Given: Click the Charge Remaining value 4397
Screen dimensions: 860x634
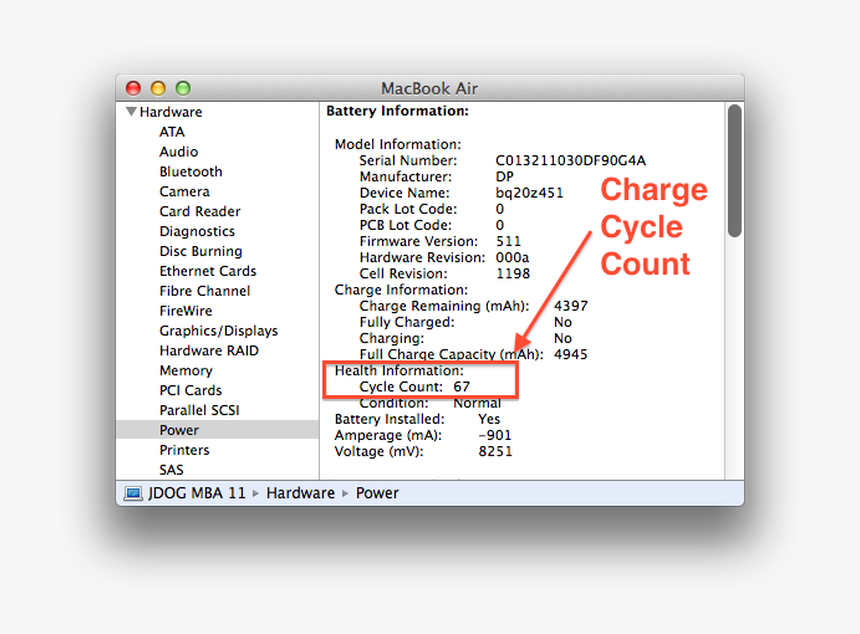Looking at the screenshot, I should tap(570, 306).
